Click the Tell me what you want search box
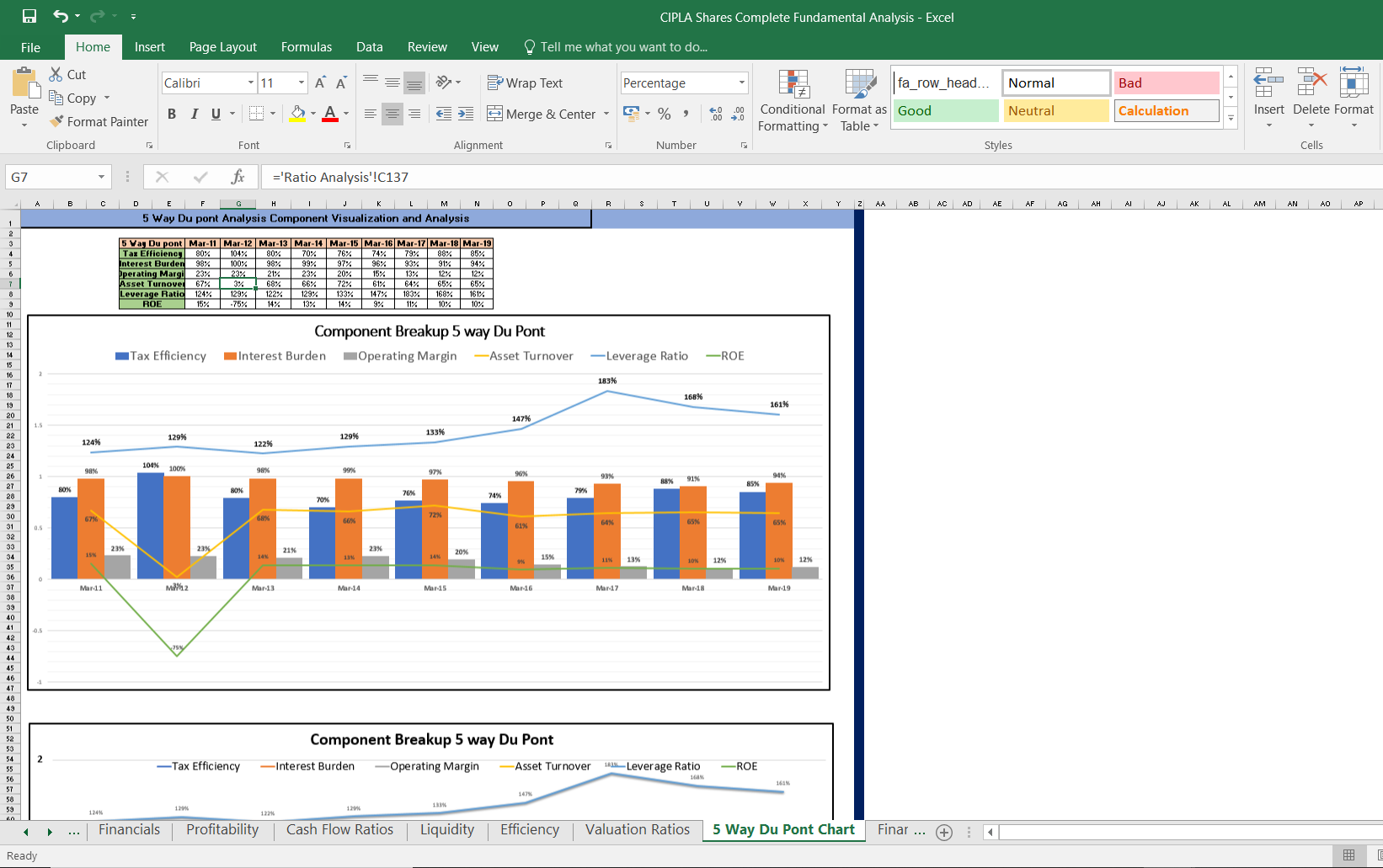The width and height of the screenshot is (1383, 868). coord(623,47)
